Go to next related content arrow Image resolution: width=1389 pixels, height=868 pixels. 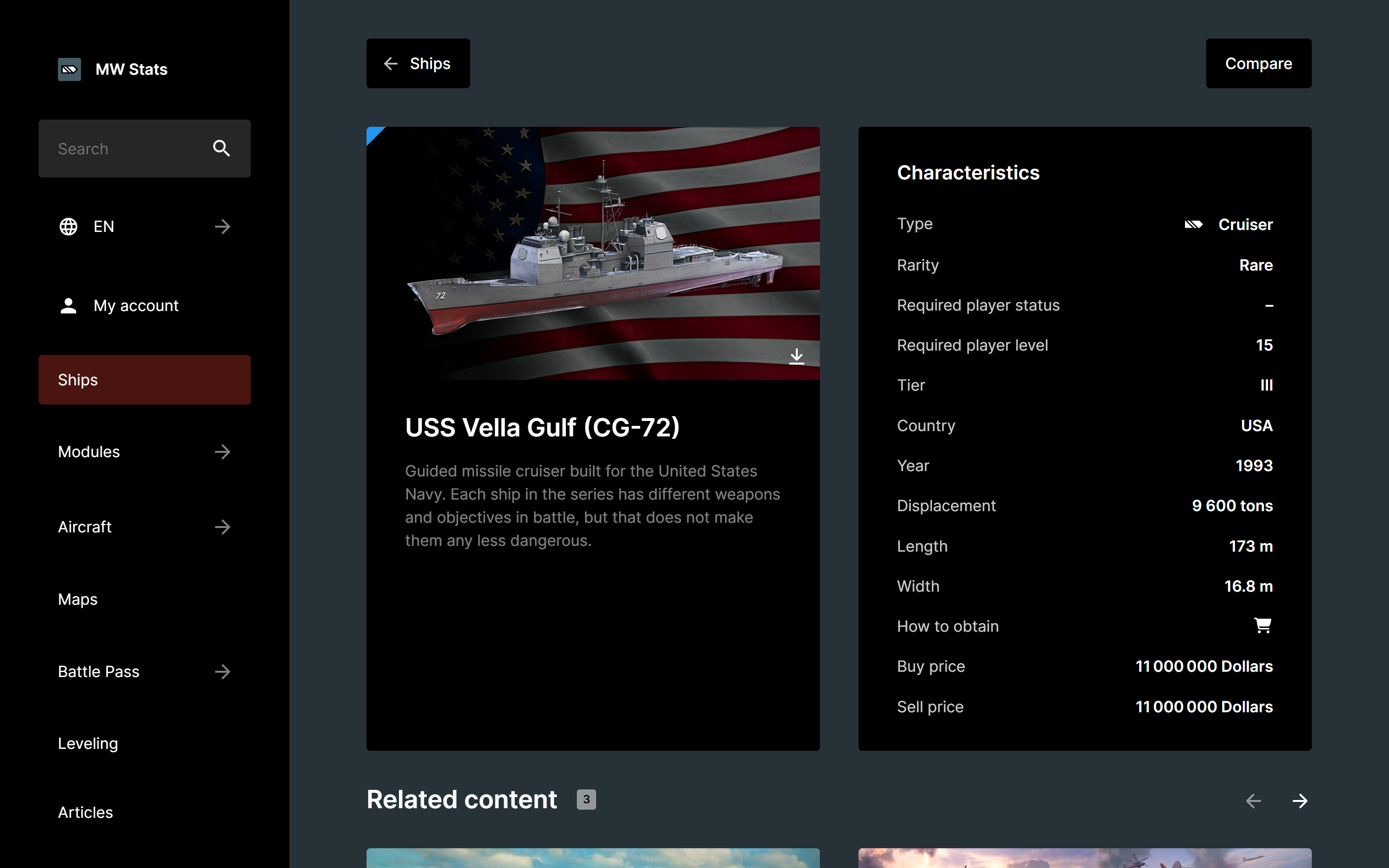[1299, 801]
